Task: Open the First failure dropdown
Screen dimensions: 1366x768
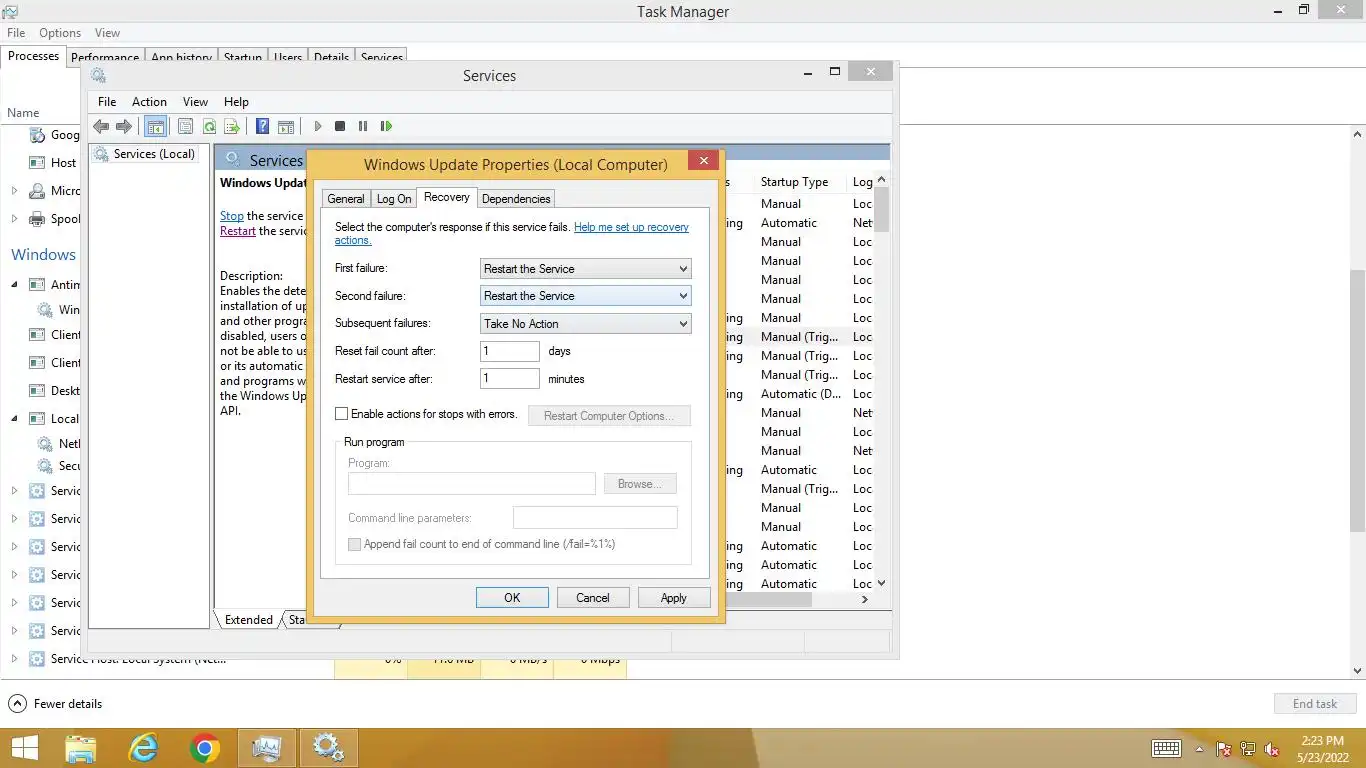Action: (x=585, y=268)
